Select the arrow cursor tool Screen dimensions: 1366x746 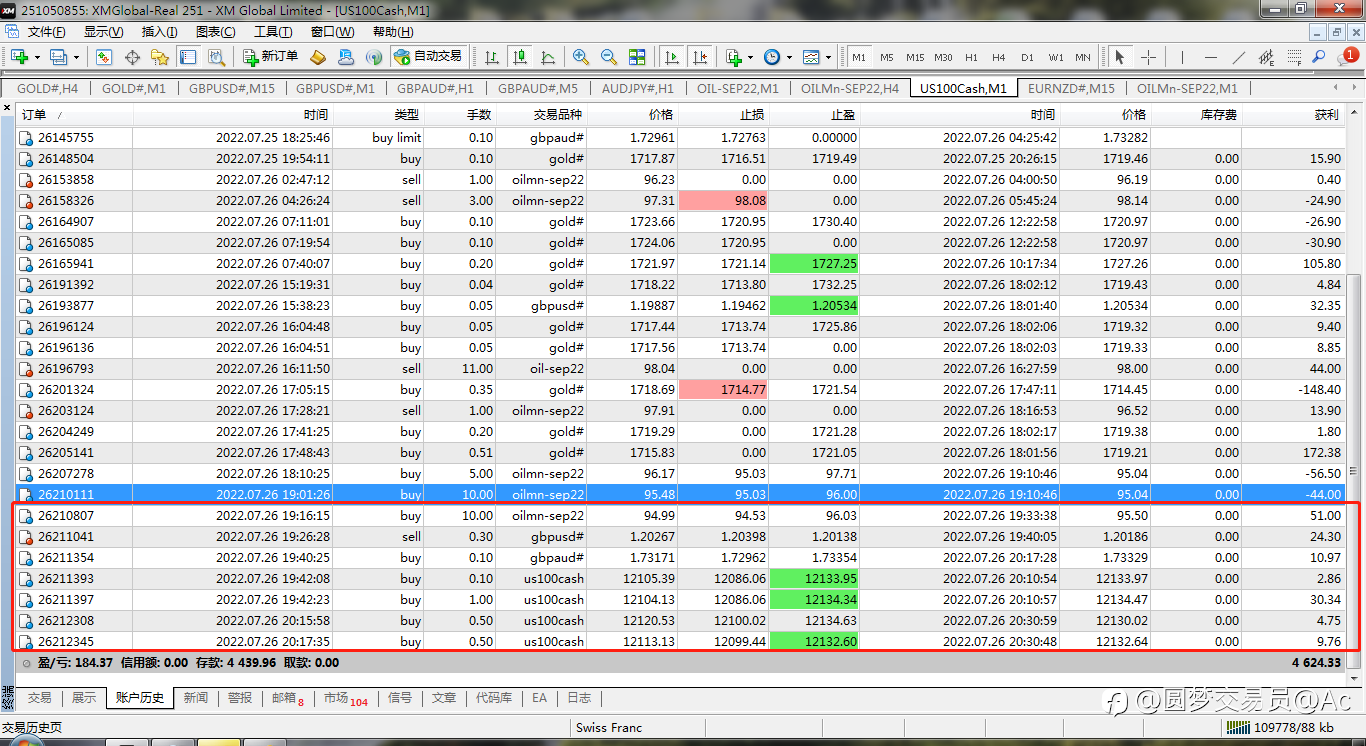[1120, 57]
